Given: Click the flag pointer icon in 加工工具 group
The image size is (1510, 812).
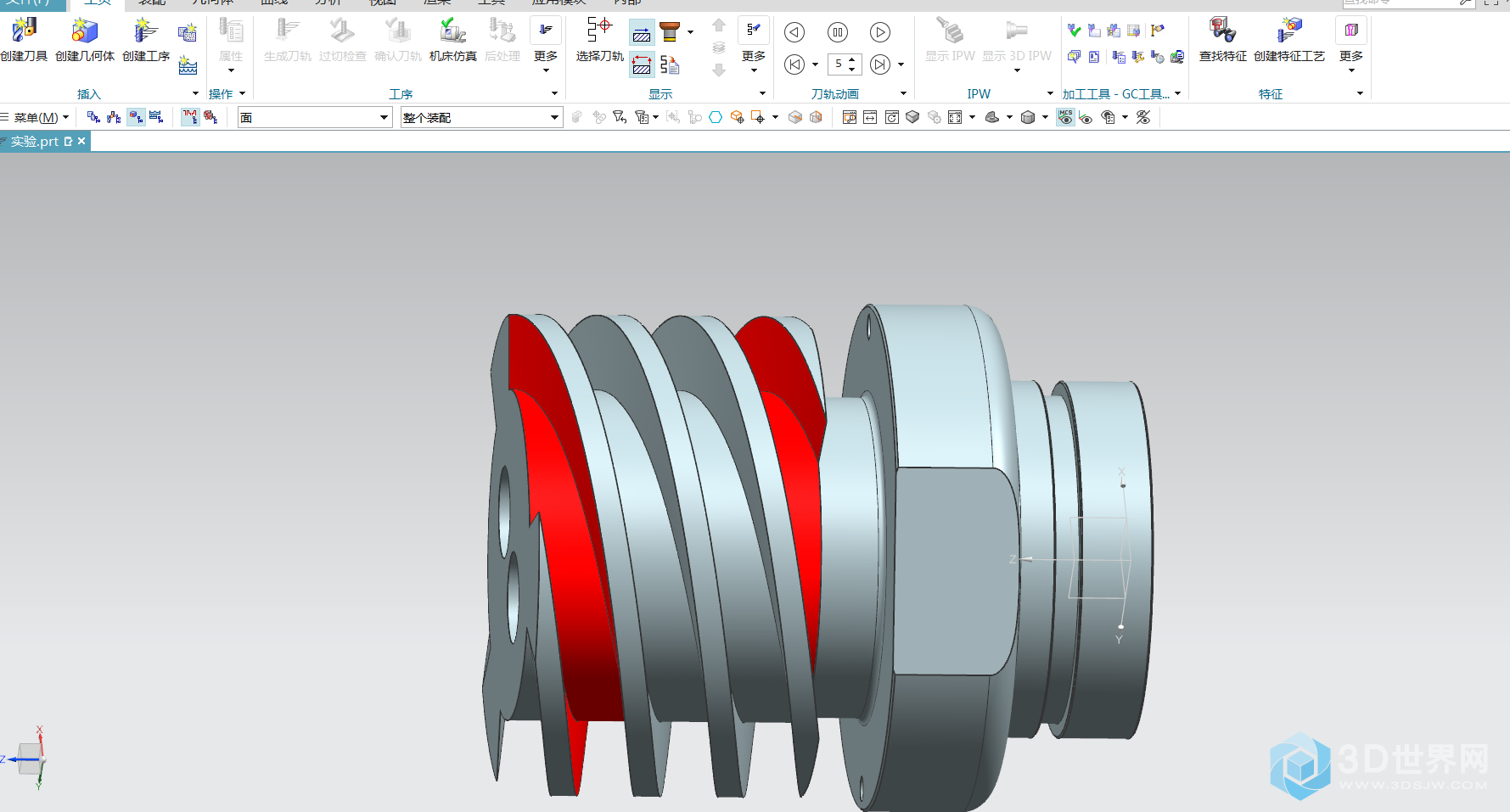Looking at the screenshot, I should tap(1158, 31).
